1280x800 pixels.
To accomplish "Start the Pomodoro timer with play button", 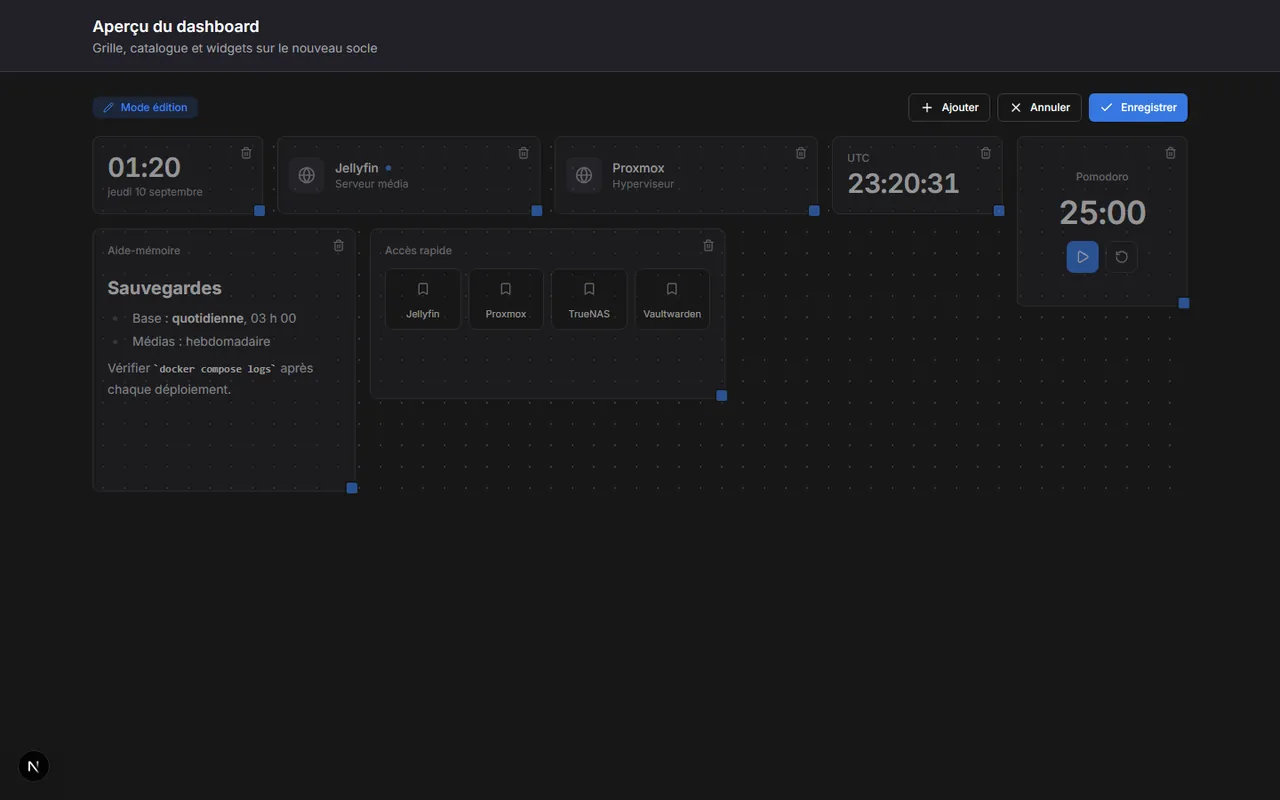I will coord(1082,257).
